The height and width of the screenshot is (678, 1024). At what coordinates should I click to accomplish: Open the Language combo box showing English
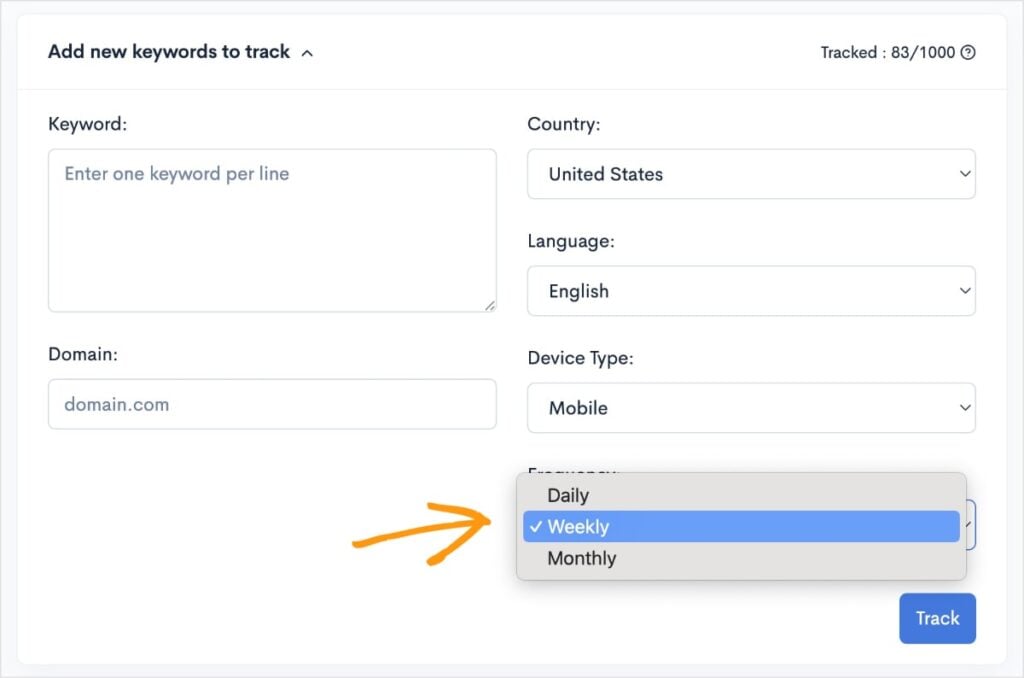pyautogui.click(x=751, y=291)
